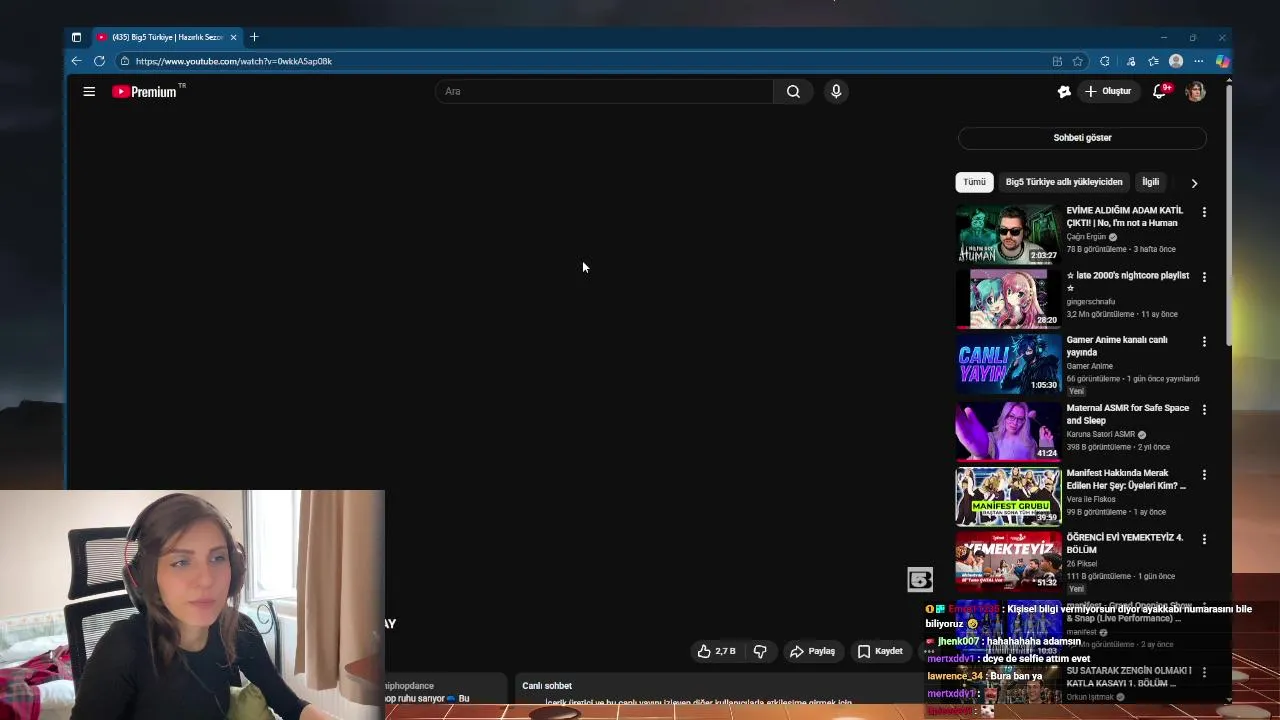
Task: Open Edge Settings and more menu
Action: 1199,61
